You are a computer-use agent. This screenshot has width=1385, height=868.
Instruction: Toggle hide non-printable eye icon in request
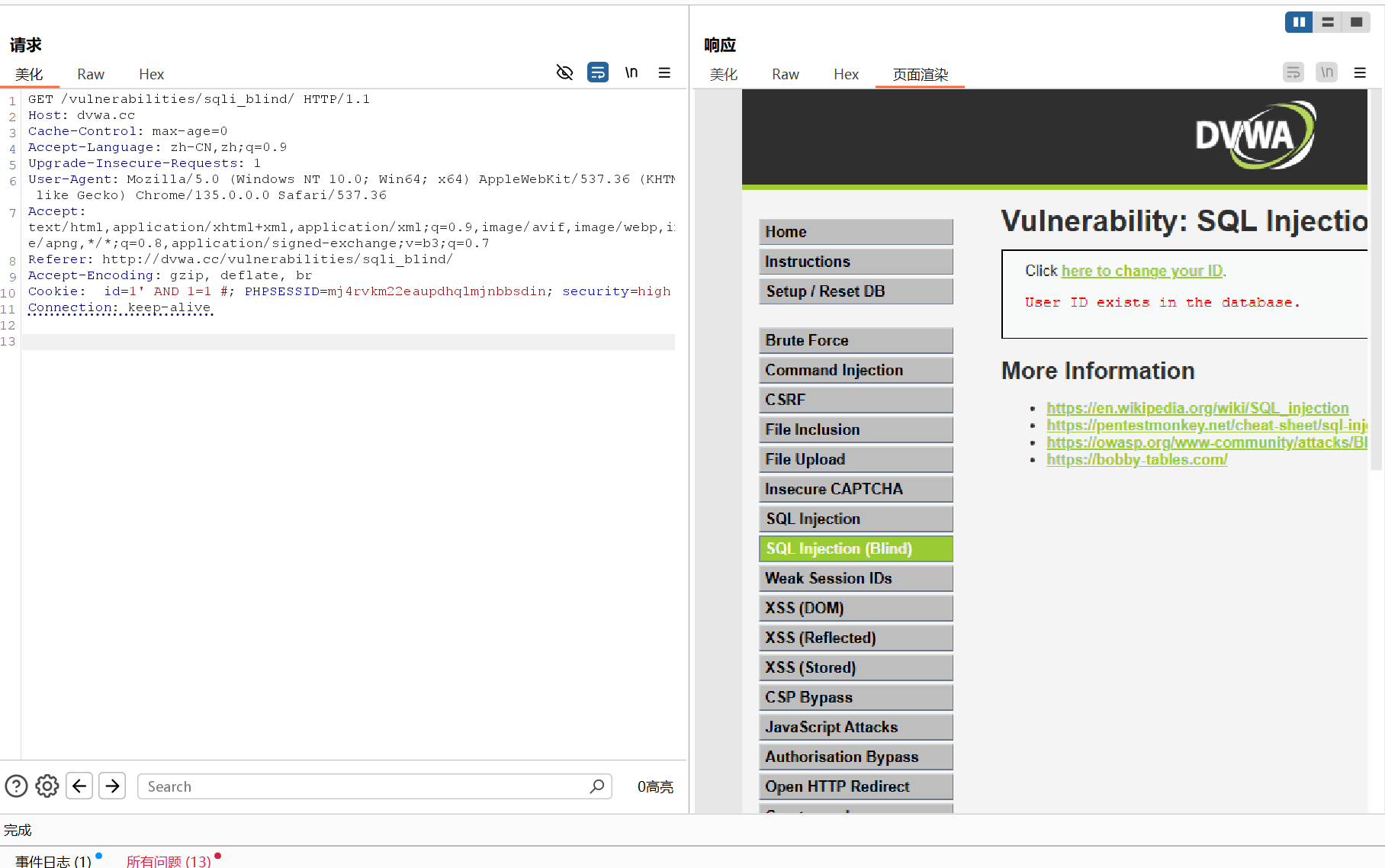point(564,72)
